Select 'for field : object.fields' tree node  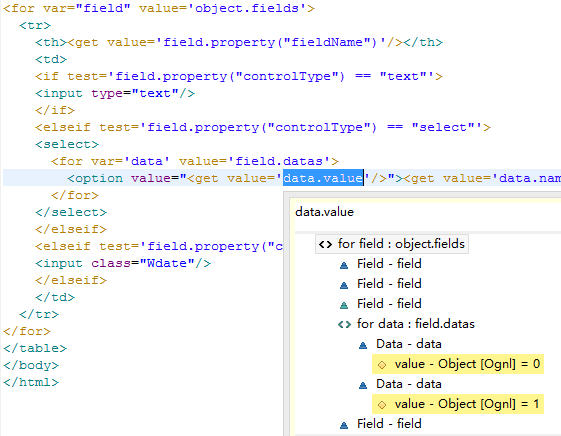click(392, 244)
